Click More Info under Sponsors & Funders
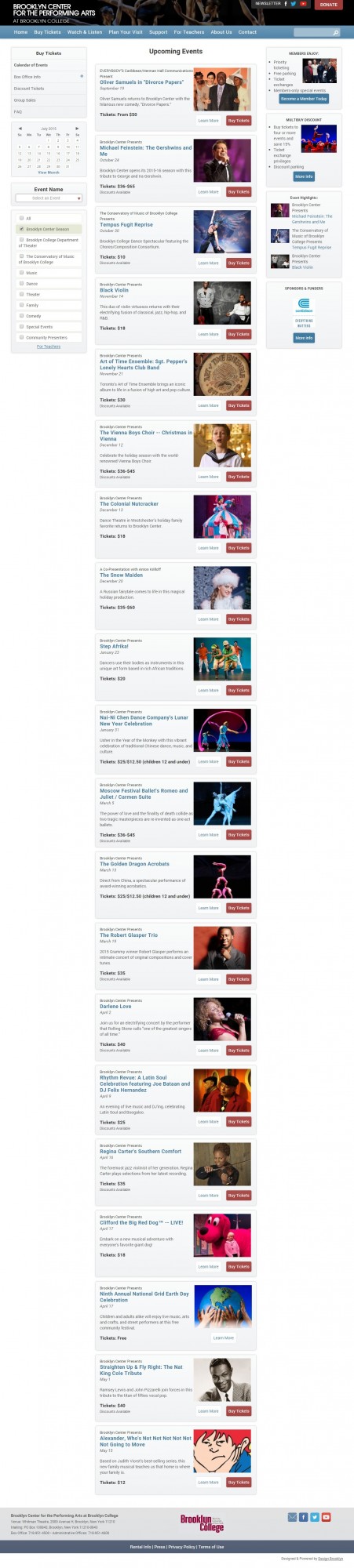This screenshot has height=1568, width=354. point(304,338)
